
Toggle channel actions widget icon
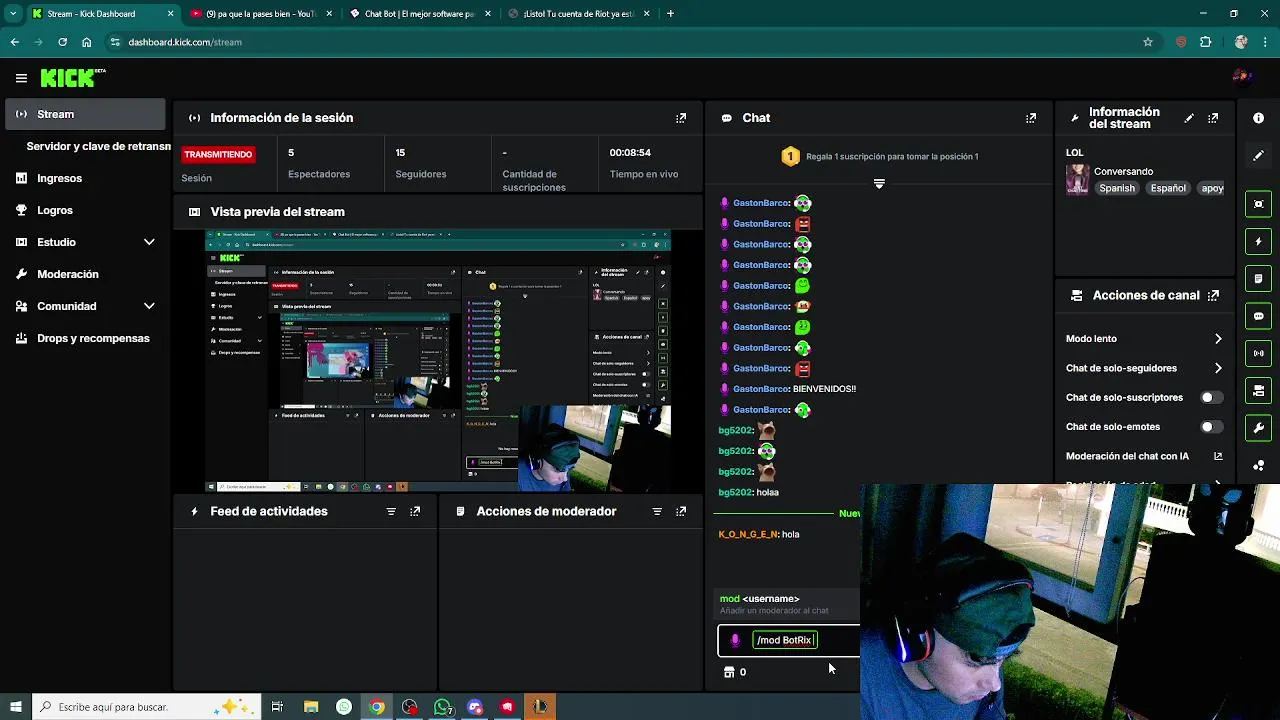click(x=1258, y=390)
